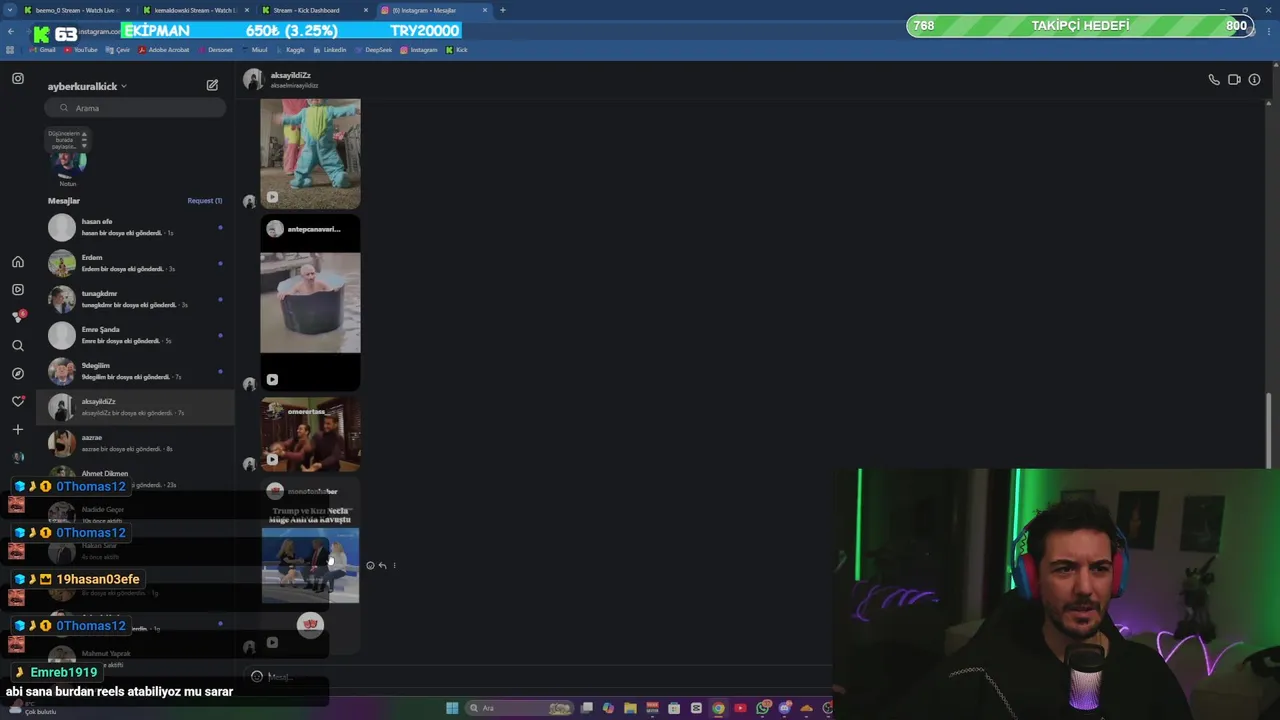Image resolution: width=1280 pixels, height=720 pixels.
Task: Switch to Stream - Kick Dashboard tab
Action: point(315,10)
